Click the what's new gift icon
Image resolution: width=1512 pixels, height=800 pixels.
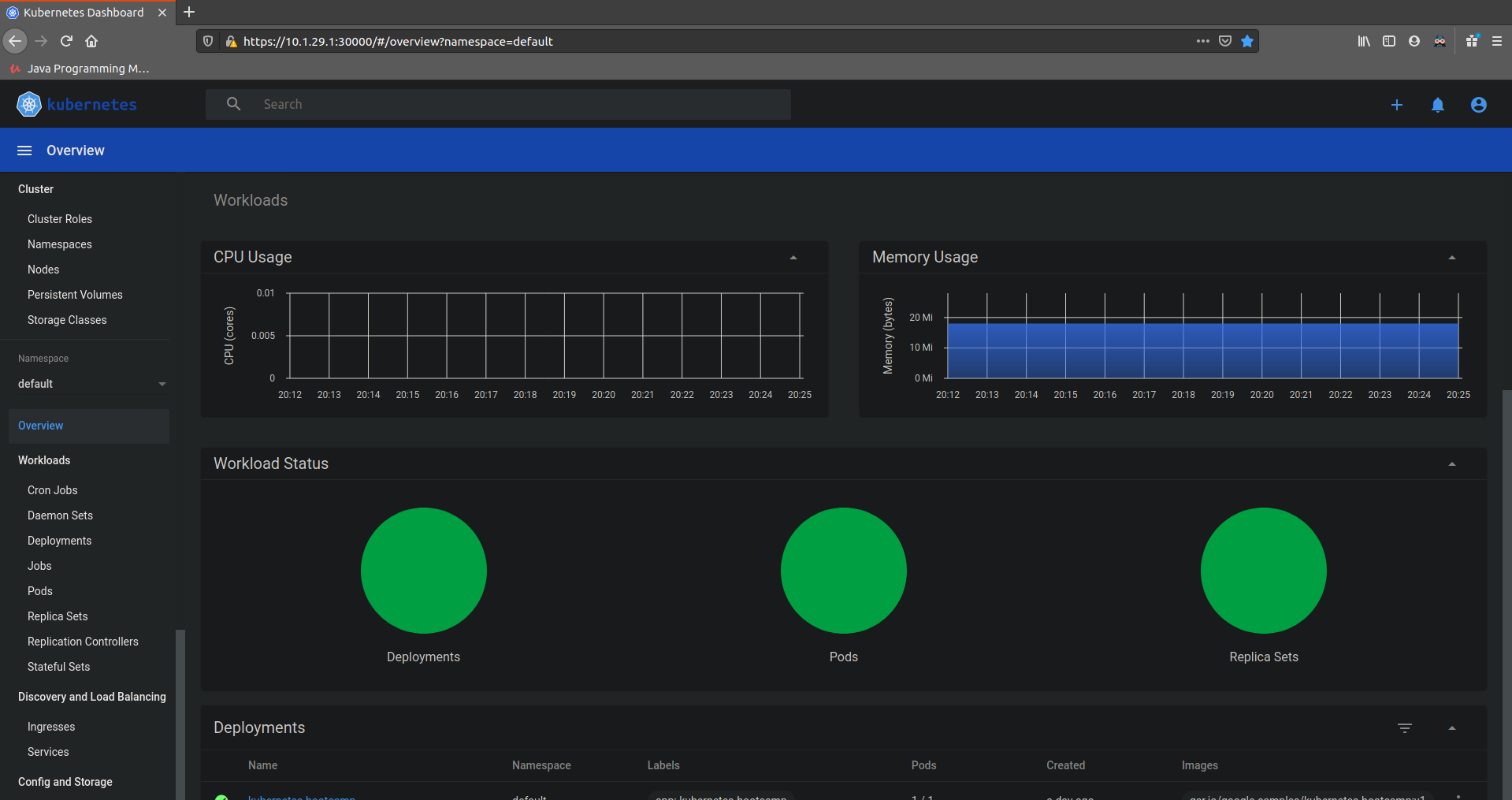coord(1472,41)
